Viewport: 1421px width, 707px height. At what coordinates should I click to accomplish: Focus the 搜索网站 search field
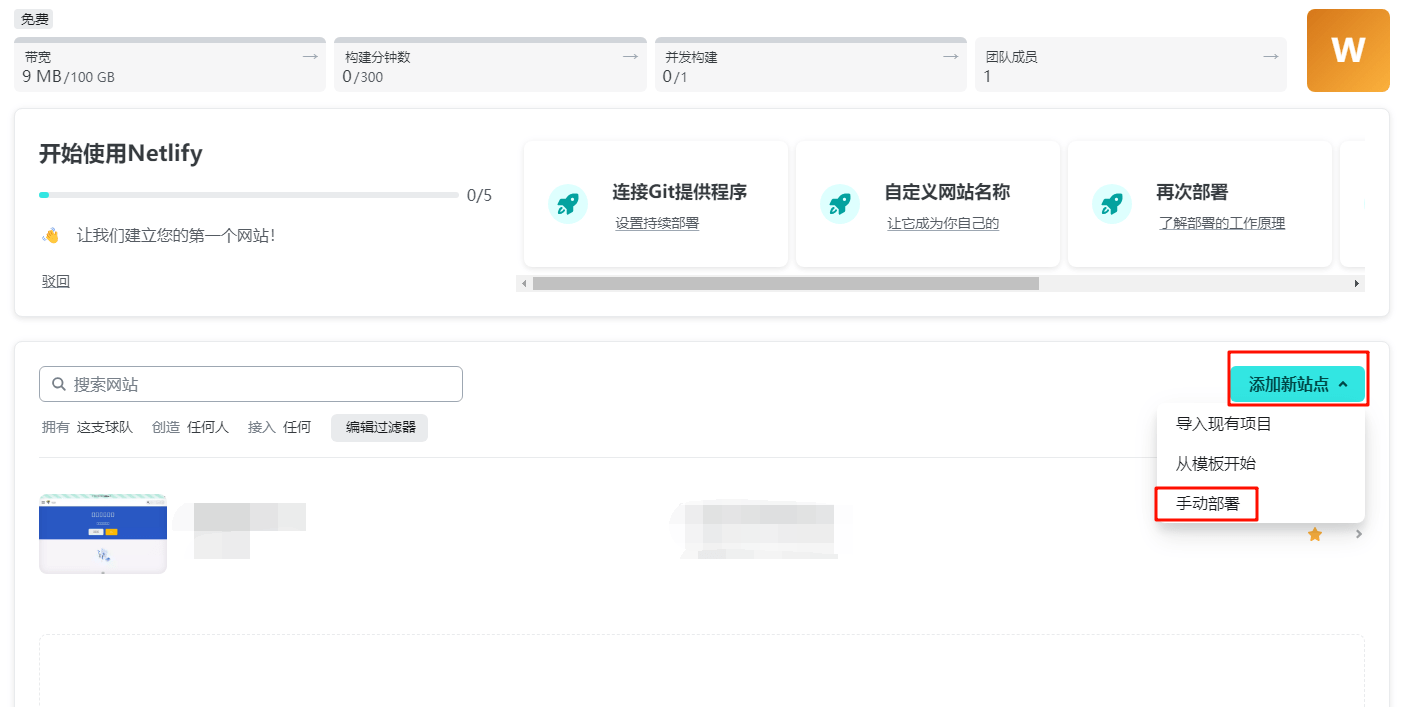(251, 384)
